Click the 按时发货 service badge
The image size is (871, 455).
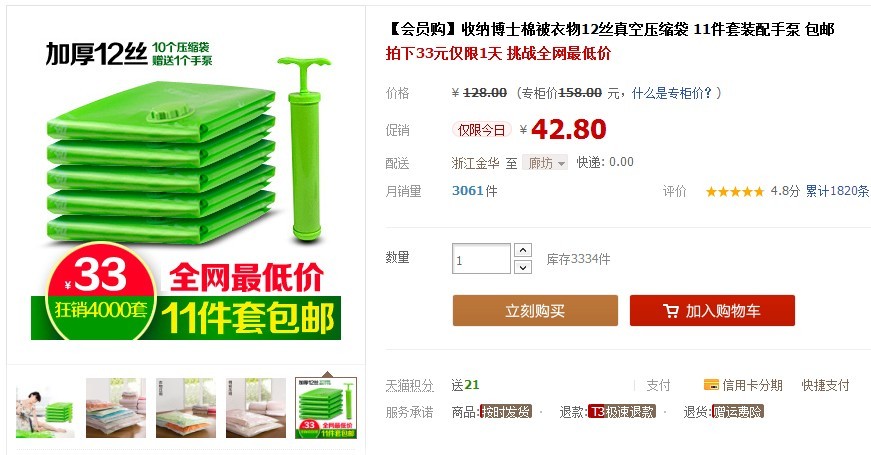click(506, 412)
